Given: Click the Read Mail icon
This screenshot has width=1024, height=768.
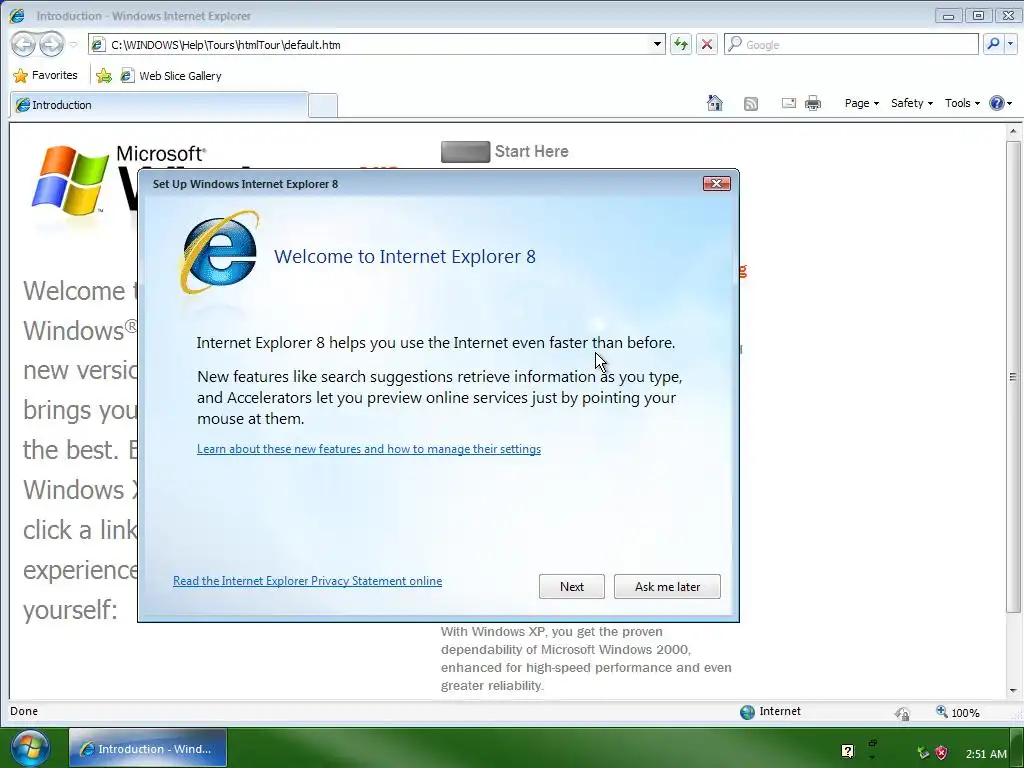Looking at the screenshot, I should 789,103.
